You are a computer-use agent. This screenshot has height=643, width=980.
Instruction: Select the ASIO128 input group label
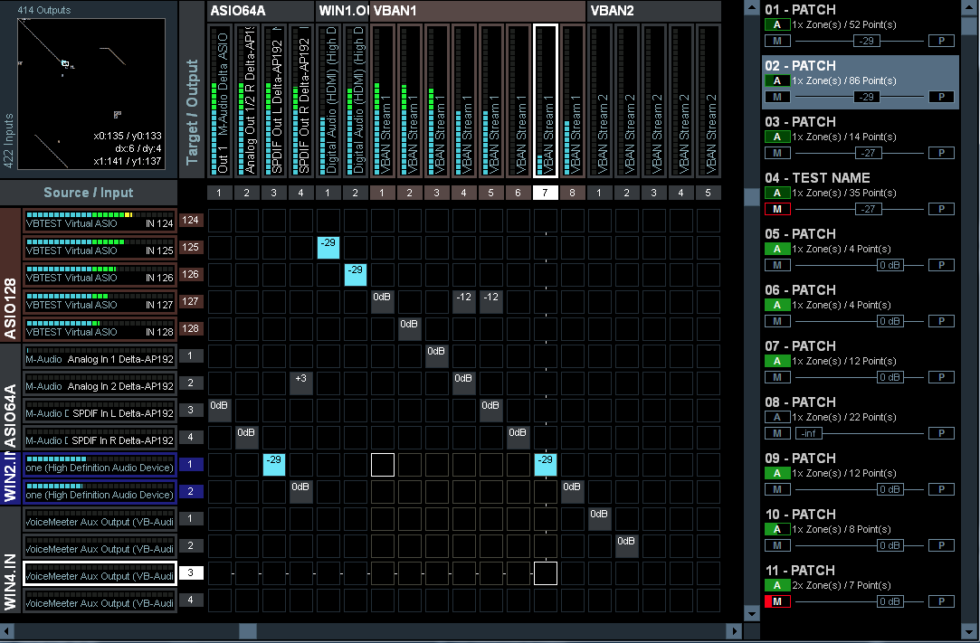pyautogui.click(x=10, y=274)
